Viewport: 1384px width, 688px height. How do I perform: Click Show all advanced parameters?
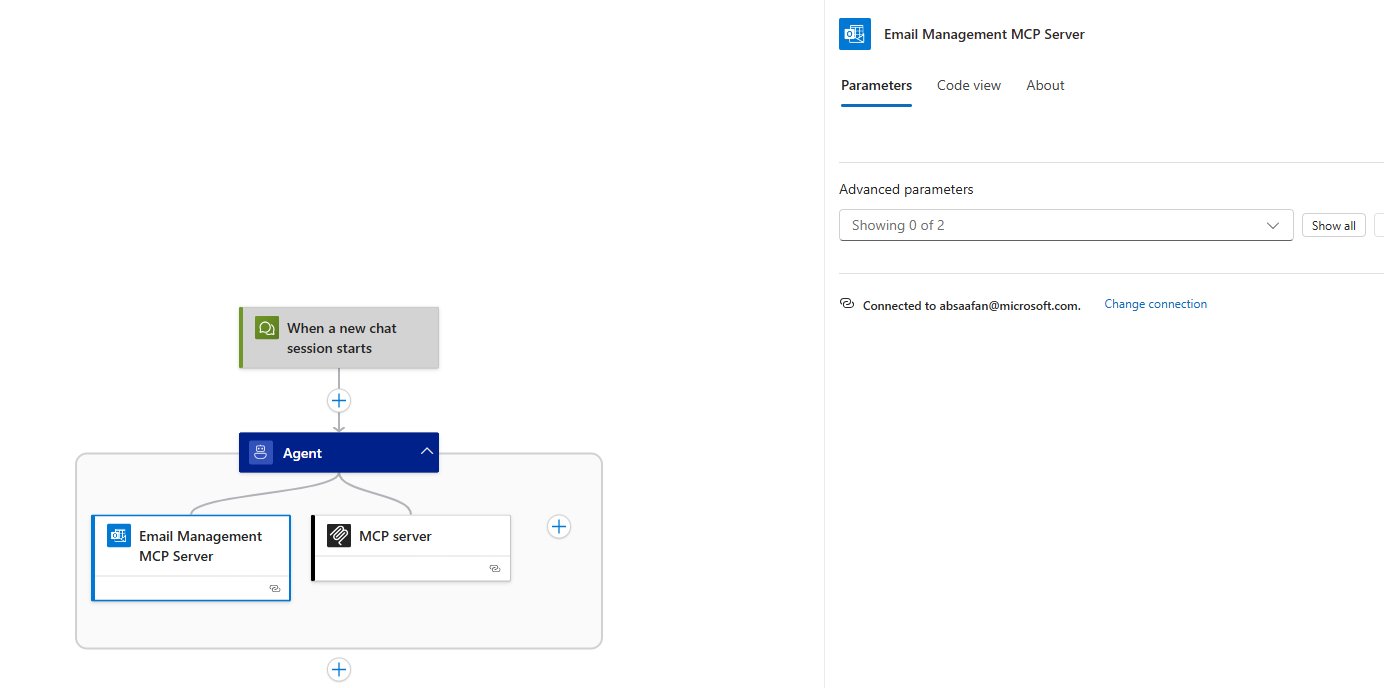1333,225
